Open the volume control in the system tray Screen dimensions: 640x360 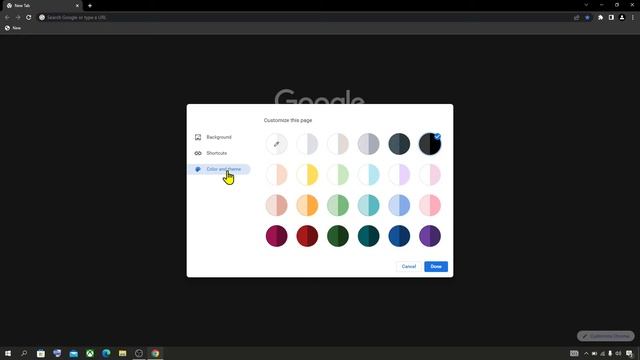click(618, 353)
